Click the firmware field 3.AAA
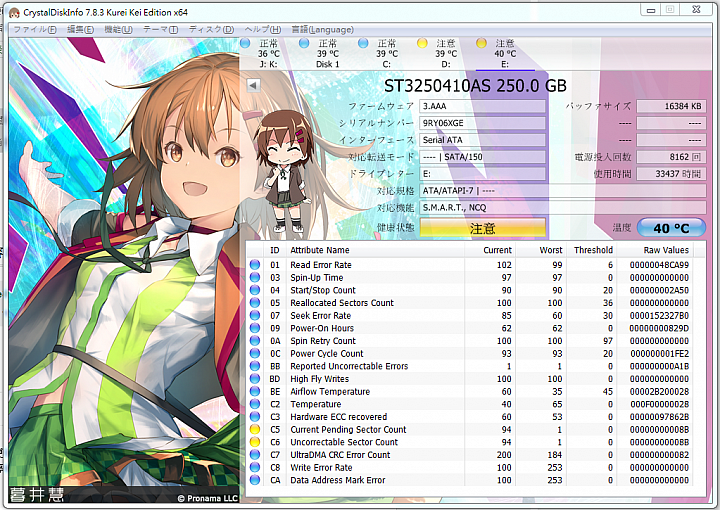 click(482, 106)
